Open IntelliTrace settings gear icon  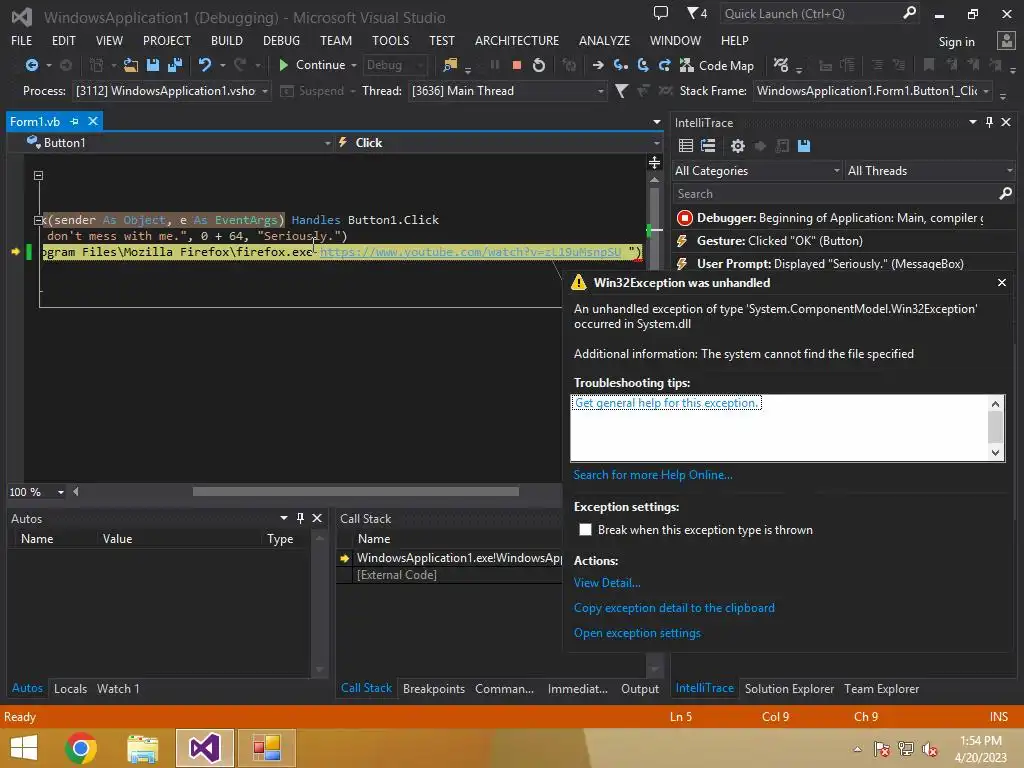[x=737, y=146]
